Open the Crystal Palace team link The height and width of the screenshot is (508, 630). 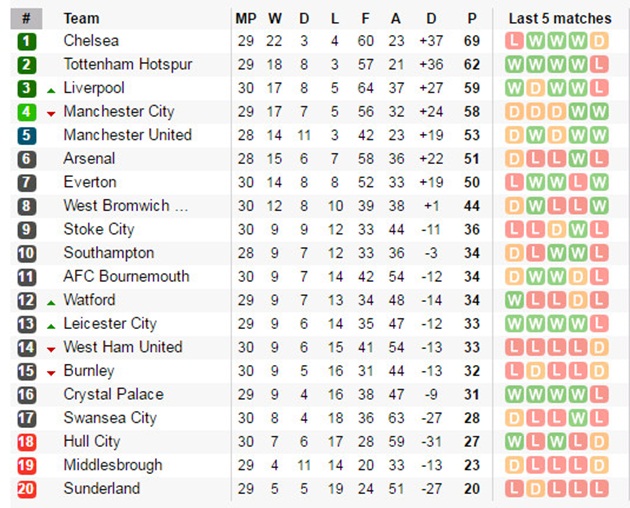(113, 394)
